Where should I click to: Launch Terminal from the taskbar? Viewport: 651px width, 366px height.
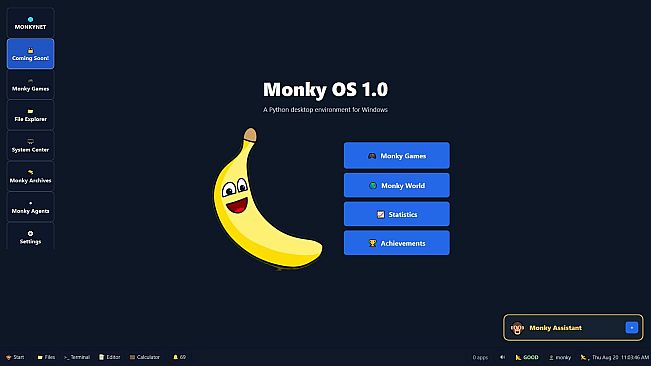(x=77, y=357)
